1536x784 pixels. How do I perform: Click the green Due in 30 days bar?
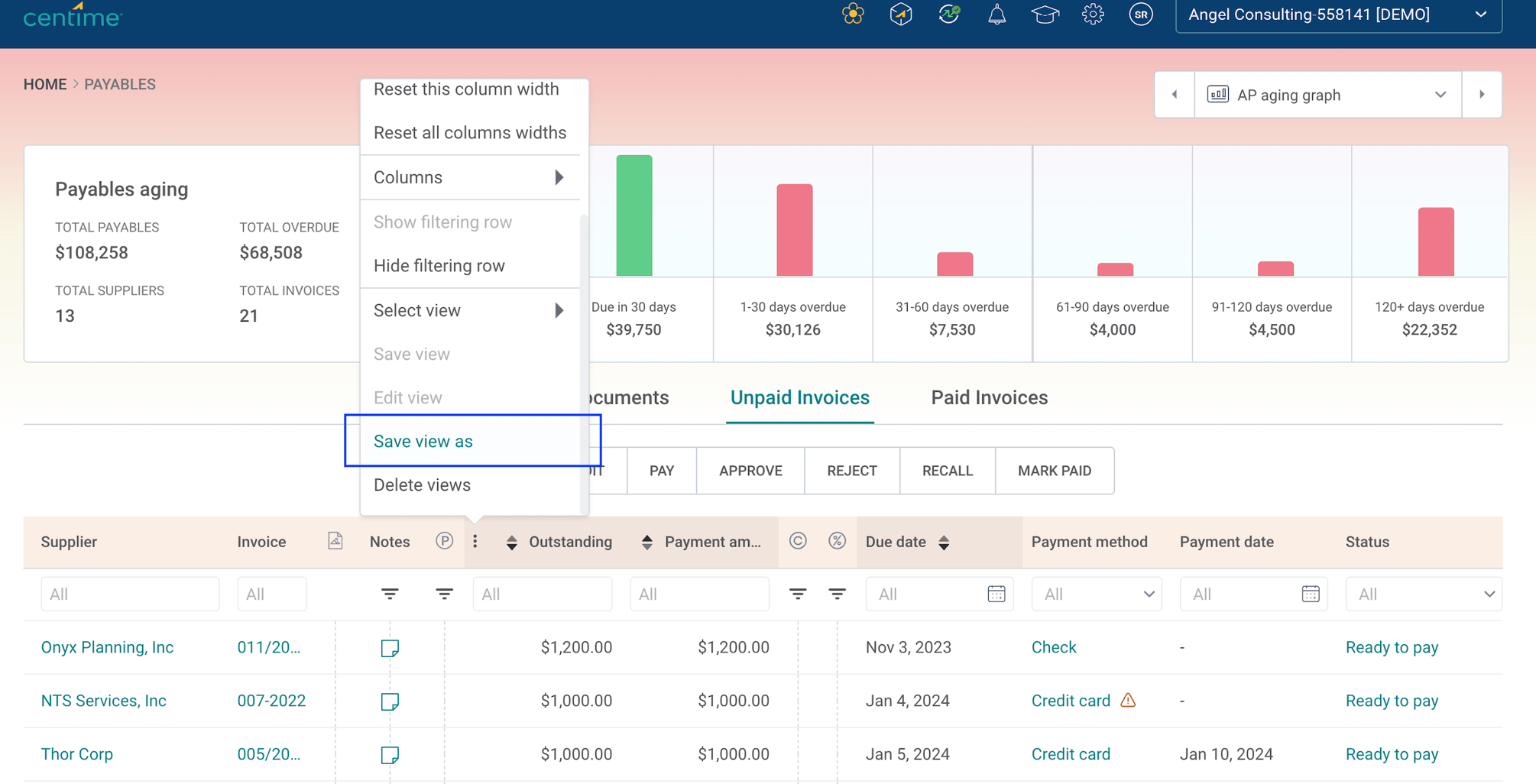point(634,215)
